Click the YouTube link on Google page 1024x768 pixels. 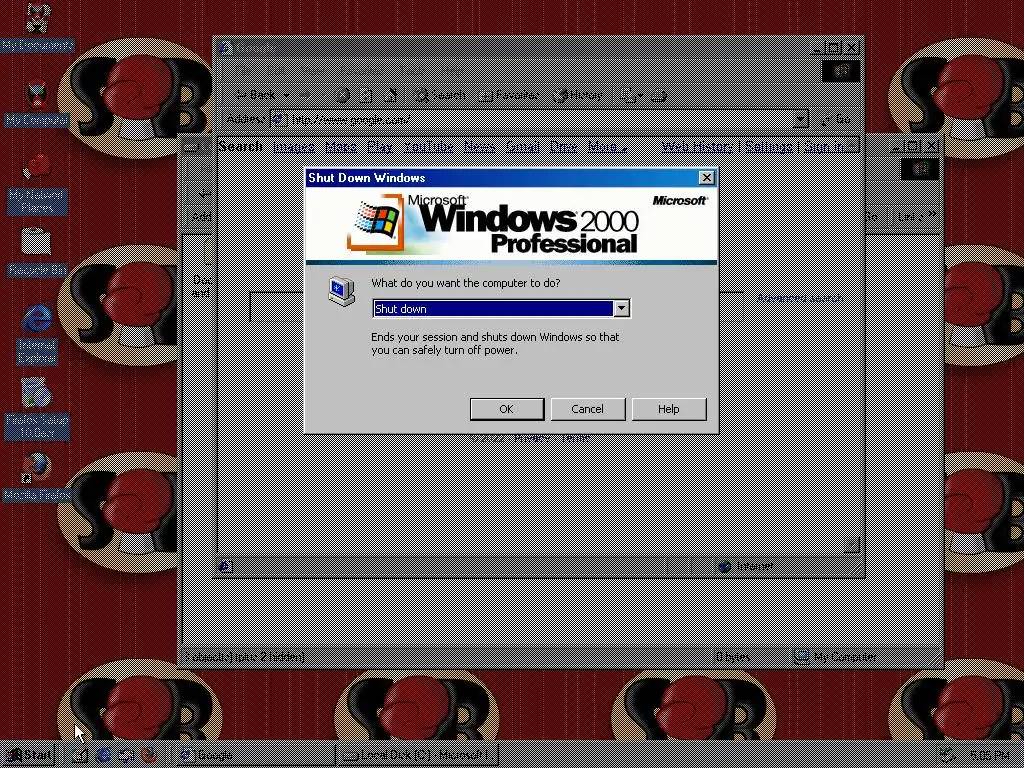pos(428,147)
